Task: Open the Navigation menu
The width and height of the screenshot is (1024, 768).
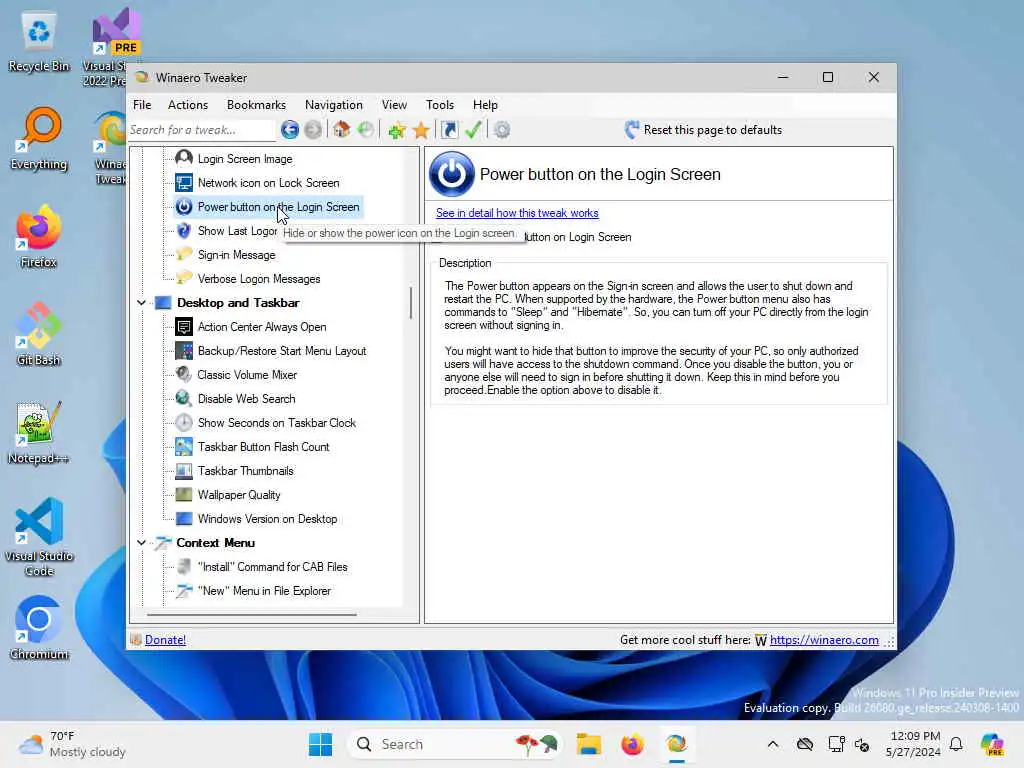Action: tap(333, 105)
